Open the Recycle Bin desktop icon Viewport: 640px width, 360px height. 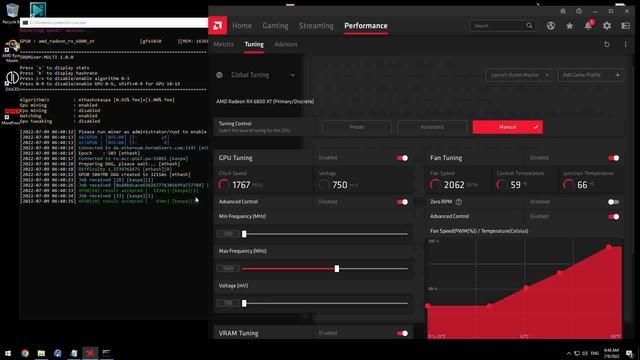tap(11, 13)
